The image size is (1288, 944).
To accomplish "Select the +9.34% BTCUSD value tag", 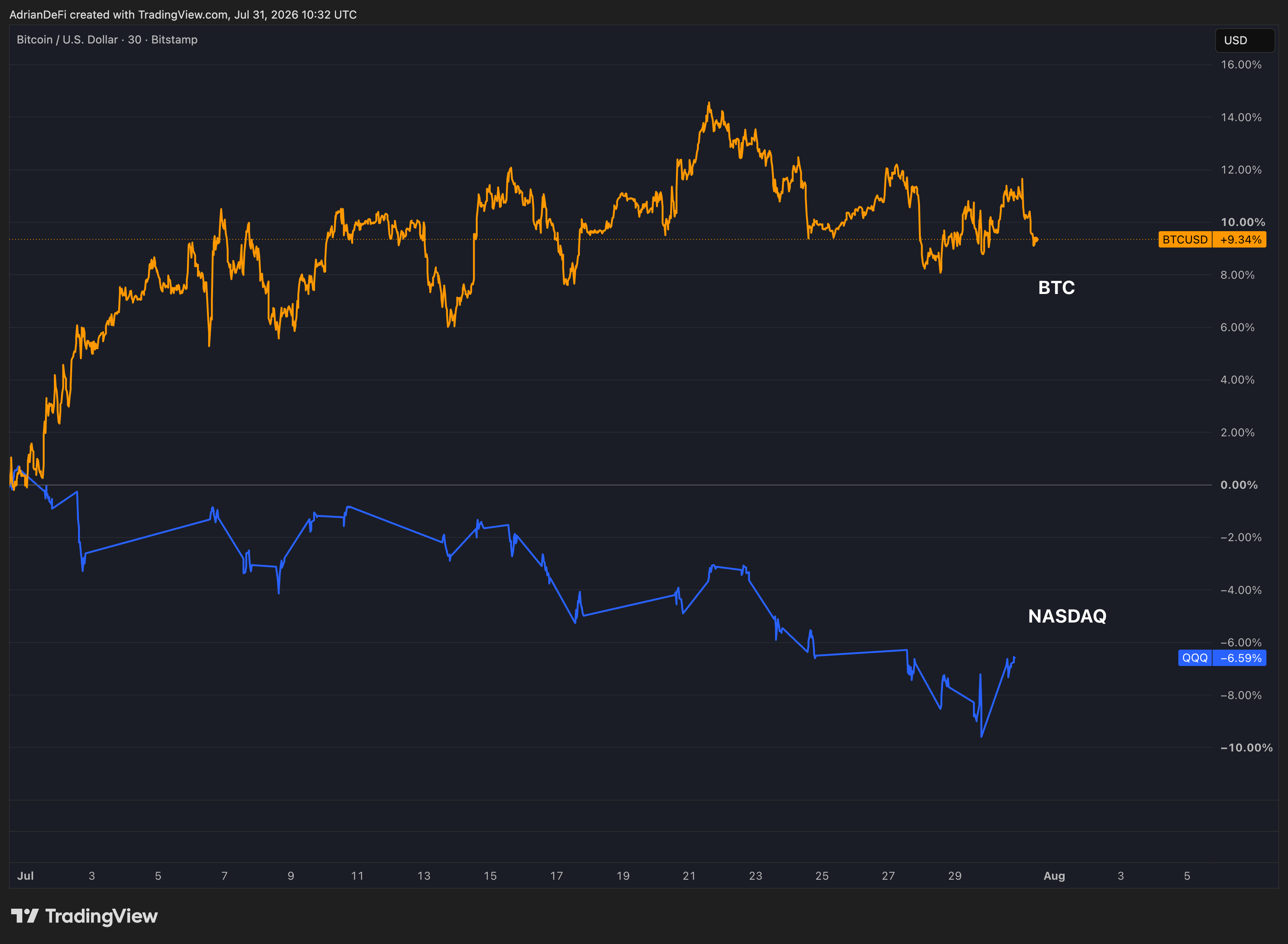I will tap(1240, 239).
